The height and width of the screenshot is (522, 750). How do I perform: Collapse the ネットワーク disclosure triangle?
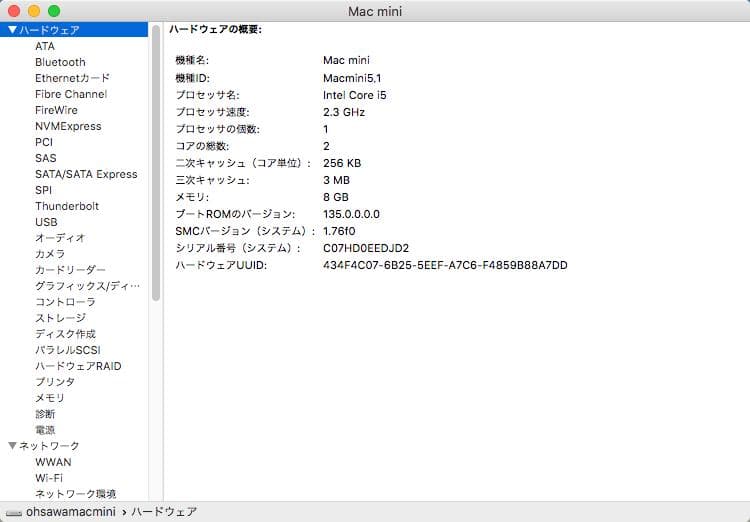pos(12,446)
